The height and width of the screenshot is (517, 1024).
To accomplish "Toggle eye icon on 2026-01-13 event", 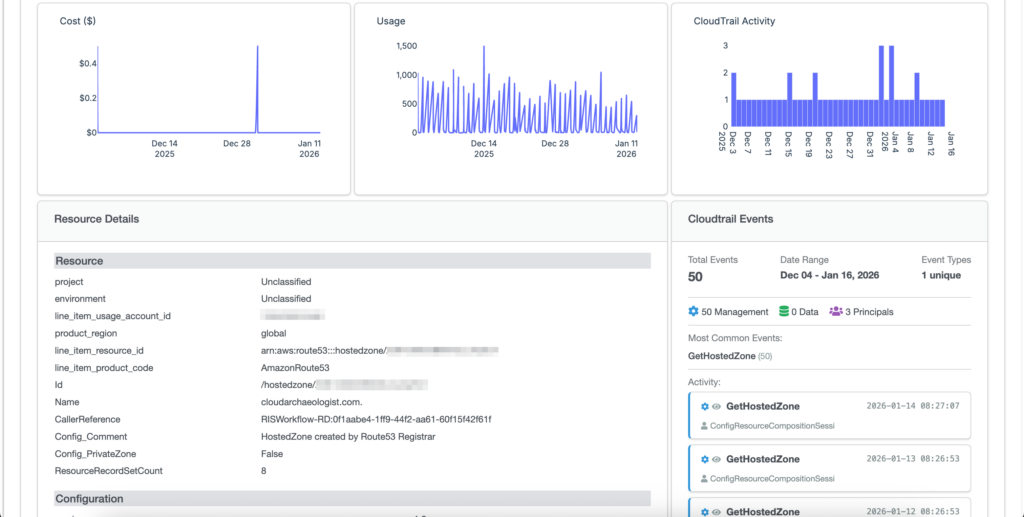I will (716, 459).
